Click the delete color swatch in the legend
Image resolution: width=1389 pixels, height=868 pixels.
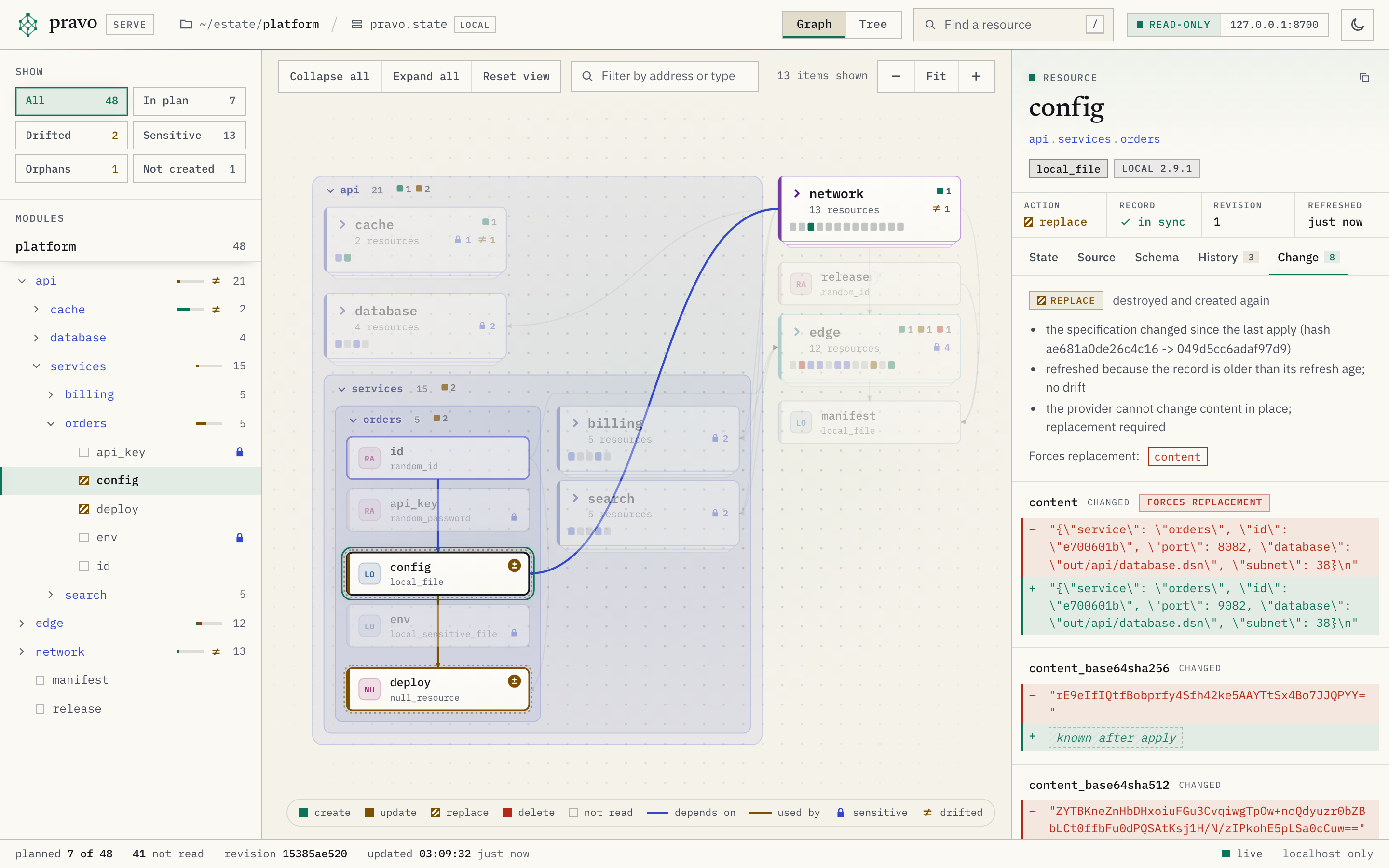click(507, 813)
